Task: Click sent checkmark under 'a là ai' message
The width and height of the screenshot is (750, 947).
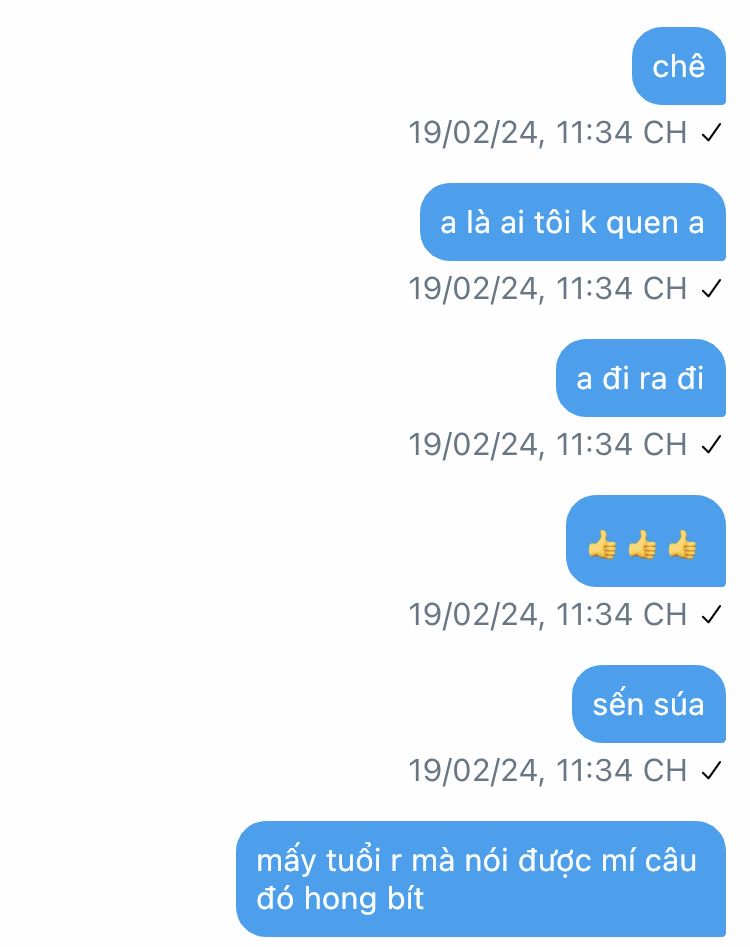Action: [x=711, y=289]
